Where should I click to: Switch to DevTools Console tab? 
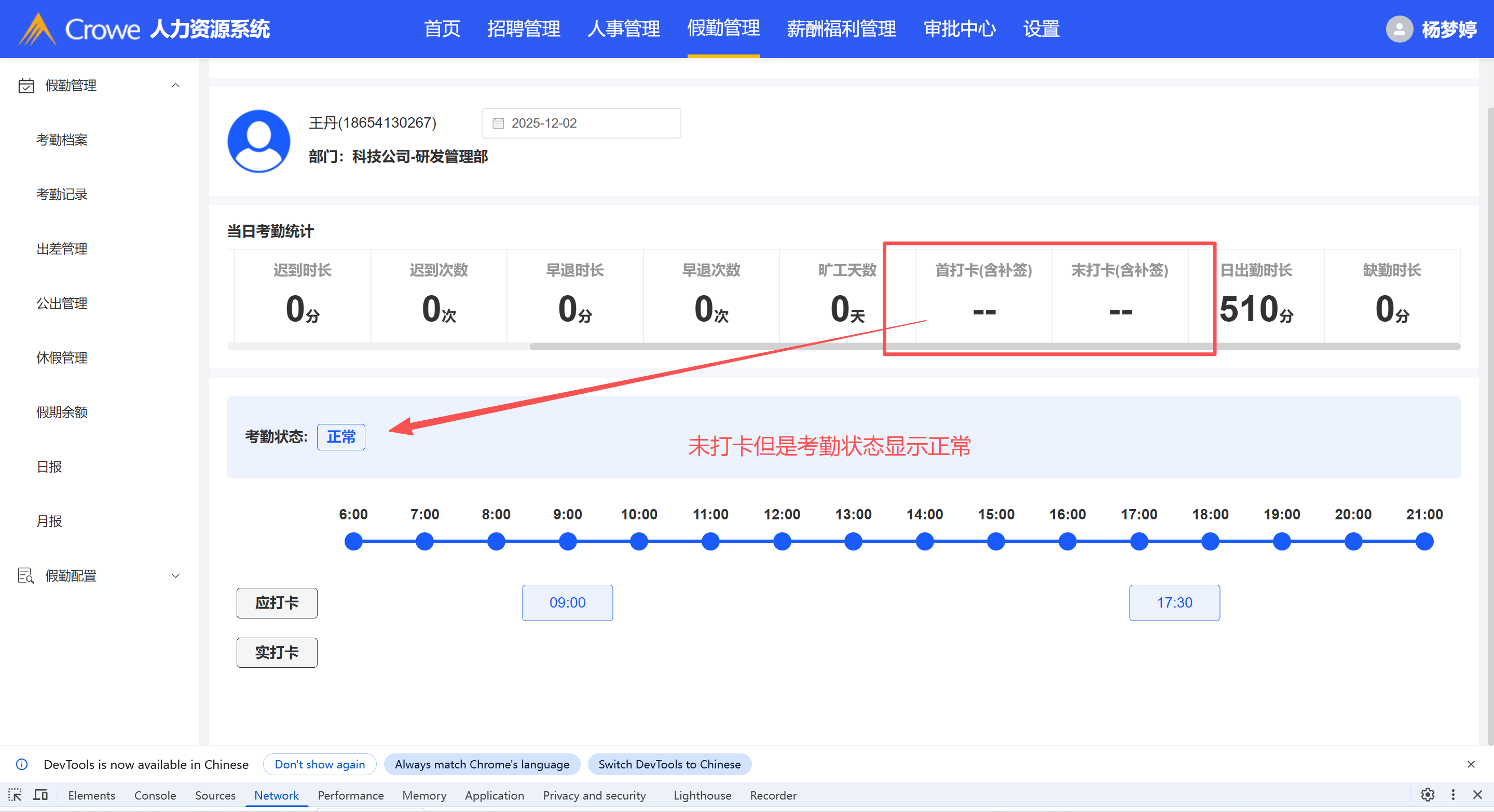[155, 795]
